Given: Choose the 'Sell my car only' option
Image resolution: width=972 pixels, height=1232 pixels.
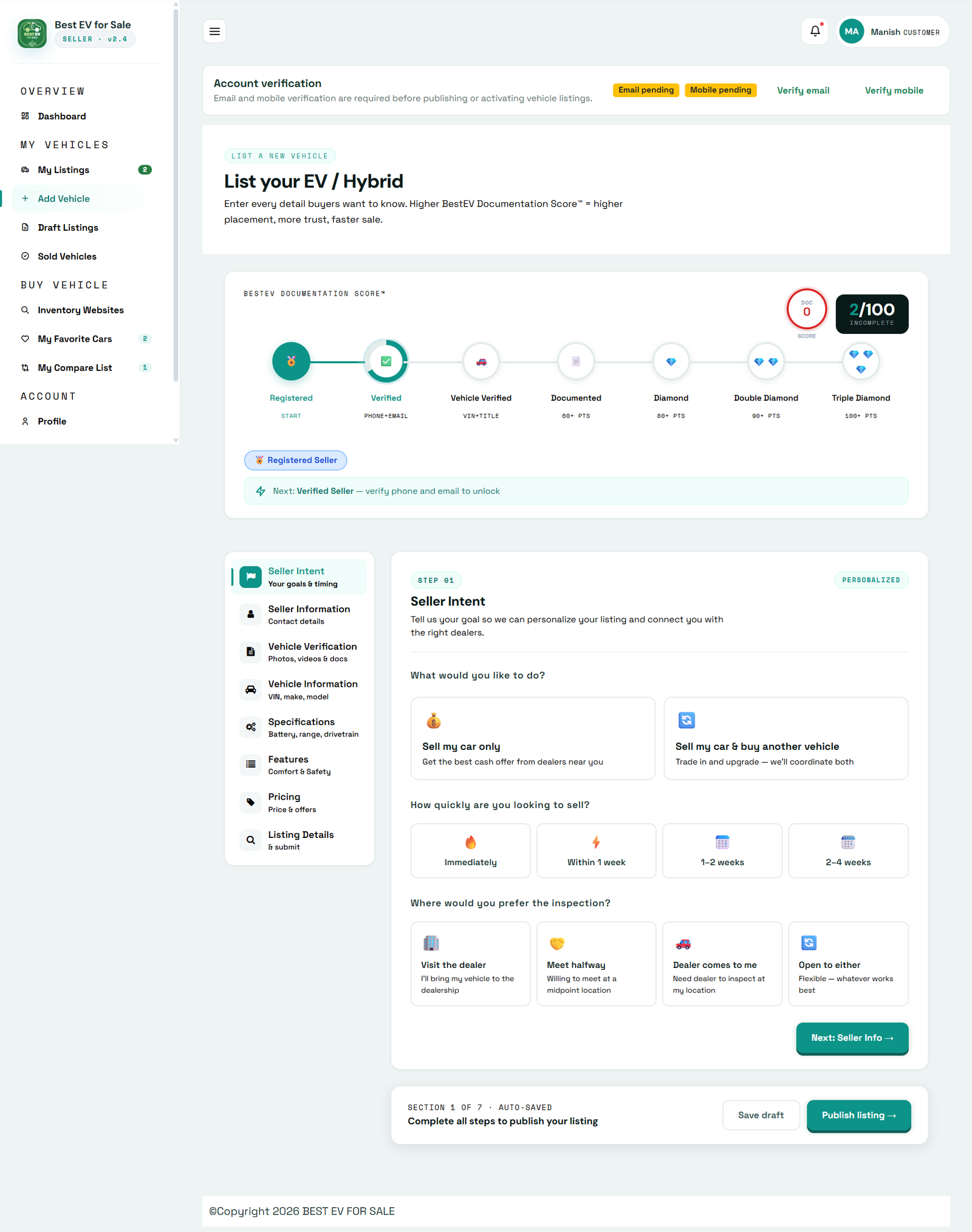Looking at the screenshot, I should [x=533, y=738].
